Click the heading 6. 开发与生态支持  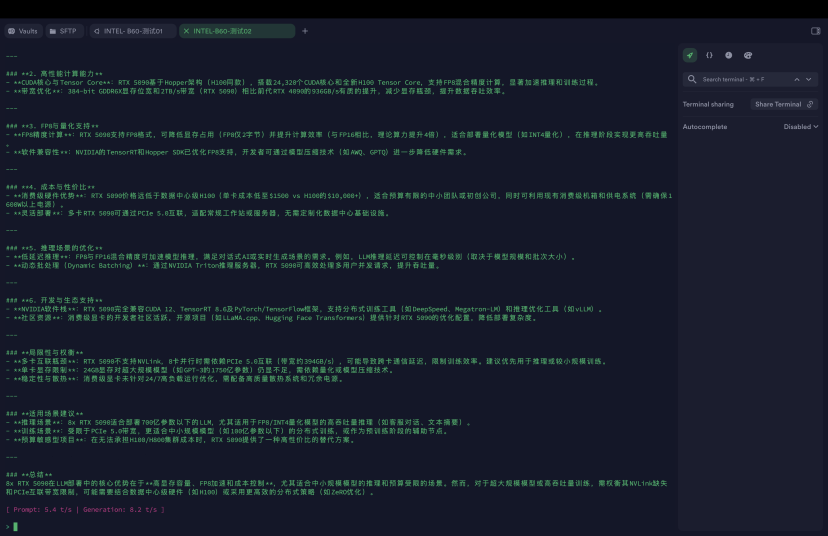point(54,300)
